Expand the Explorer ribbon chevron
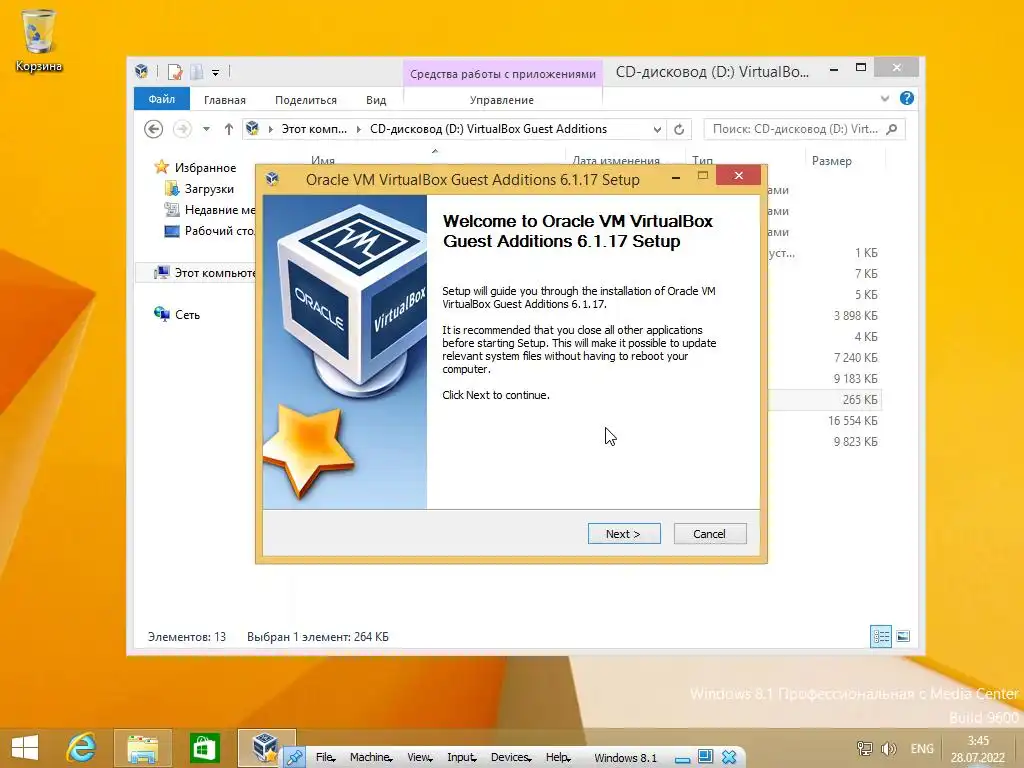Screen dimensions: 1024x768 [885, 99]
